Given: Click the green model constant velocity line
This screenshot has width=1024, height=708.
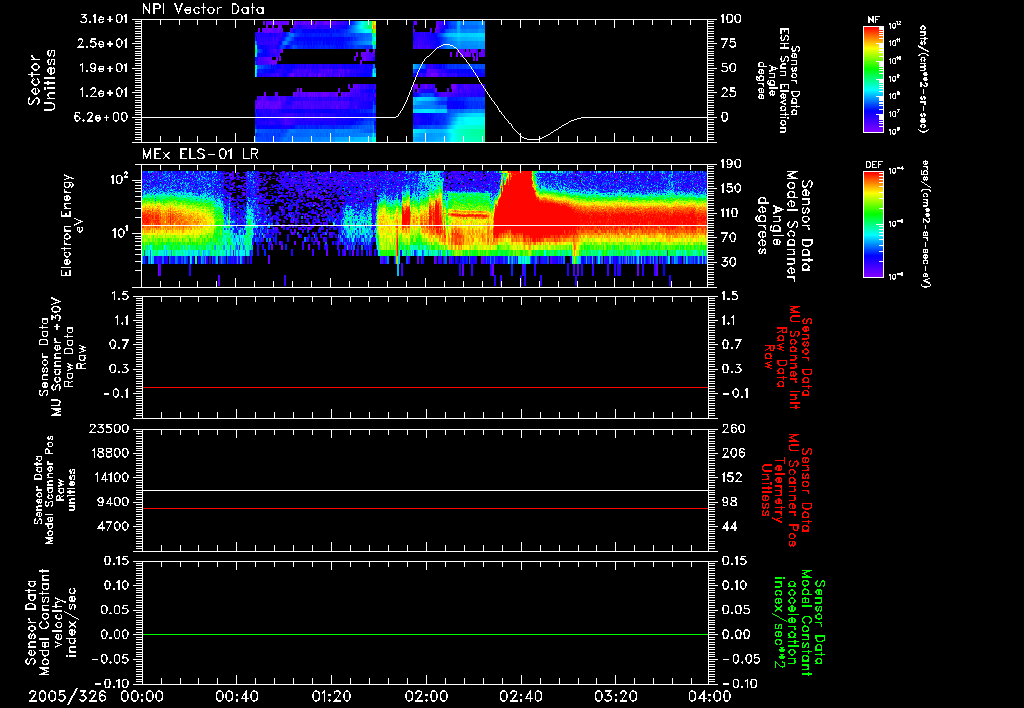Looking at the screenshot, I should 424,634.
